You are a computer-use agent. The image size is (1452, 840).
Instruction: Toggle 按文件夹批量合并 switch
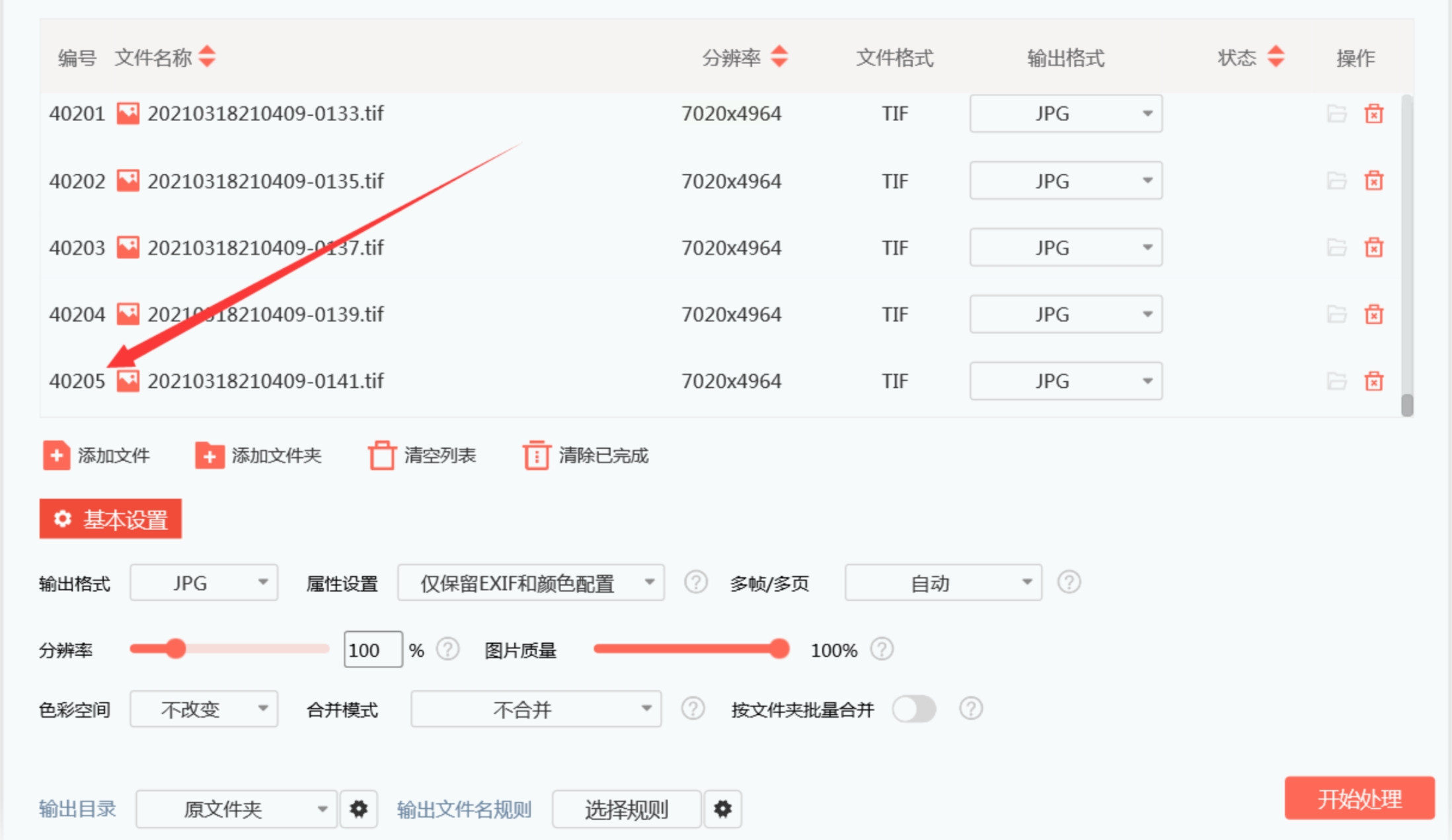(x=913, y=709)
